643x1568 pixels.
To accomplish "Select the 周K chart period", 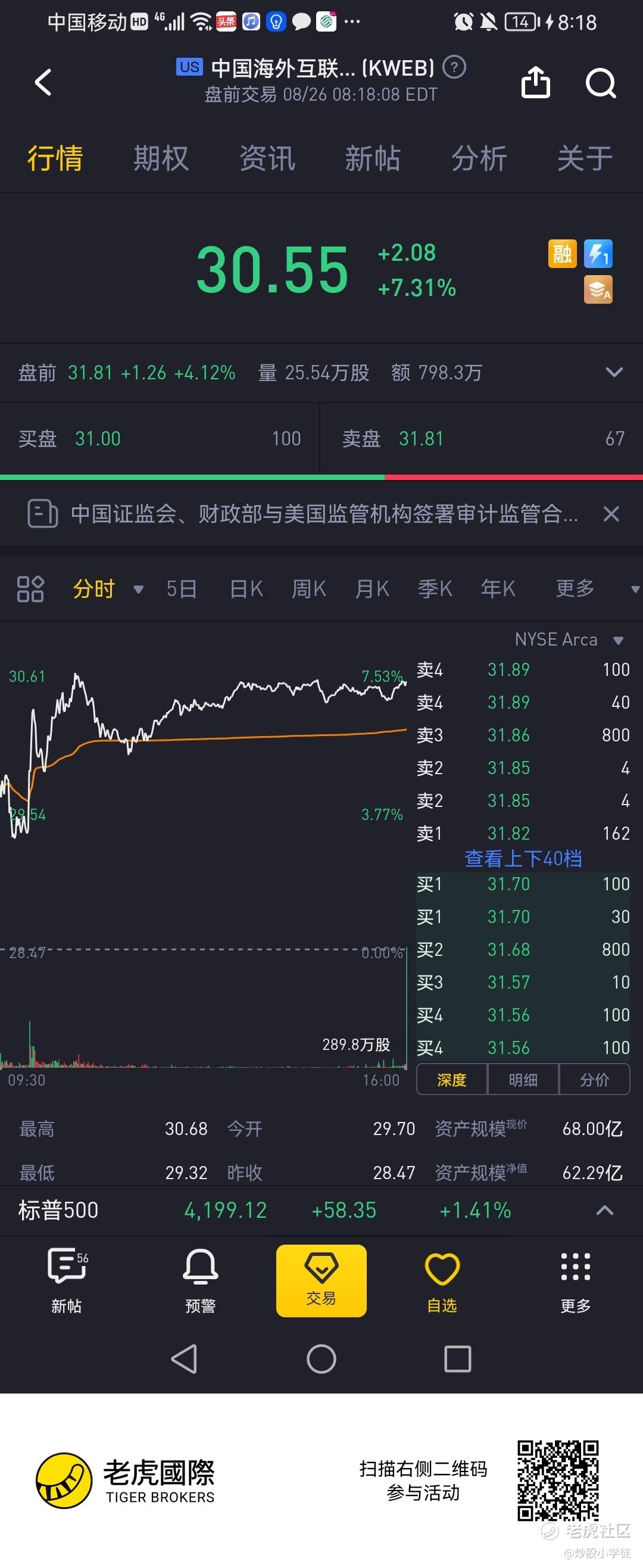I will tap(309, 588).
